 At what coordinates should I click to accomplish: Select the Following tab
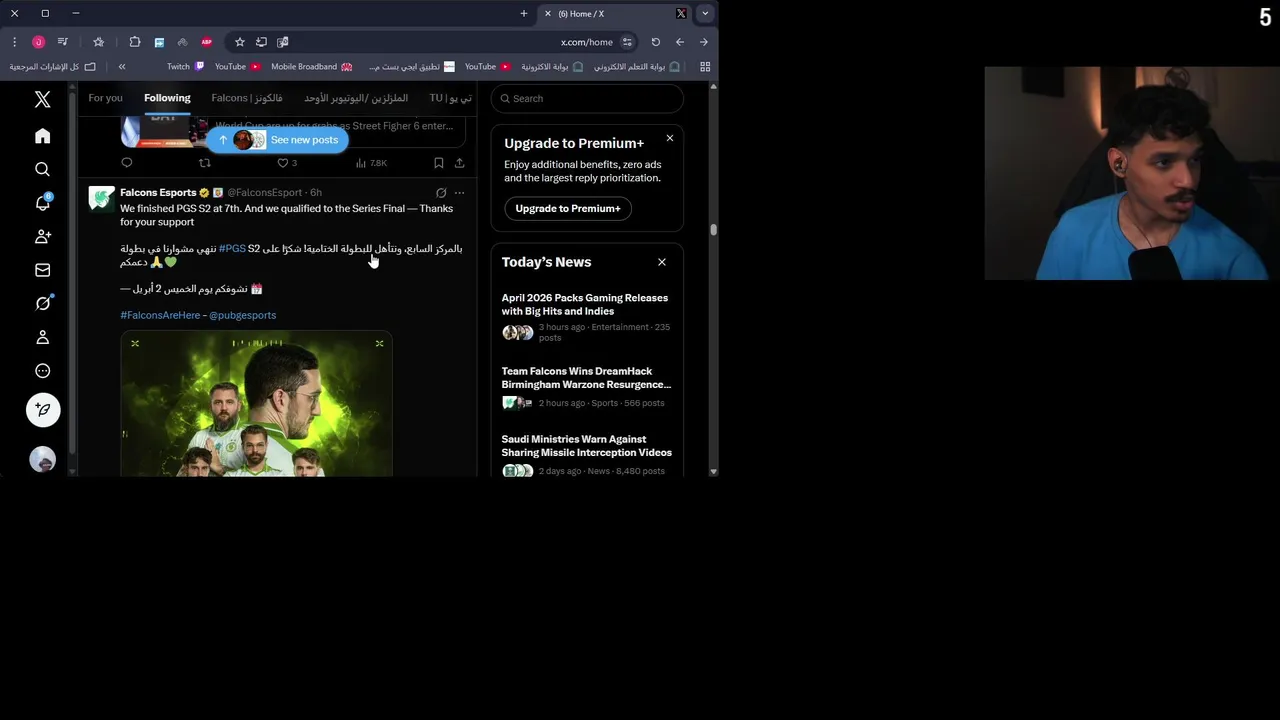[167, 98]
